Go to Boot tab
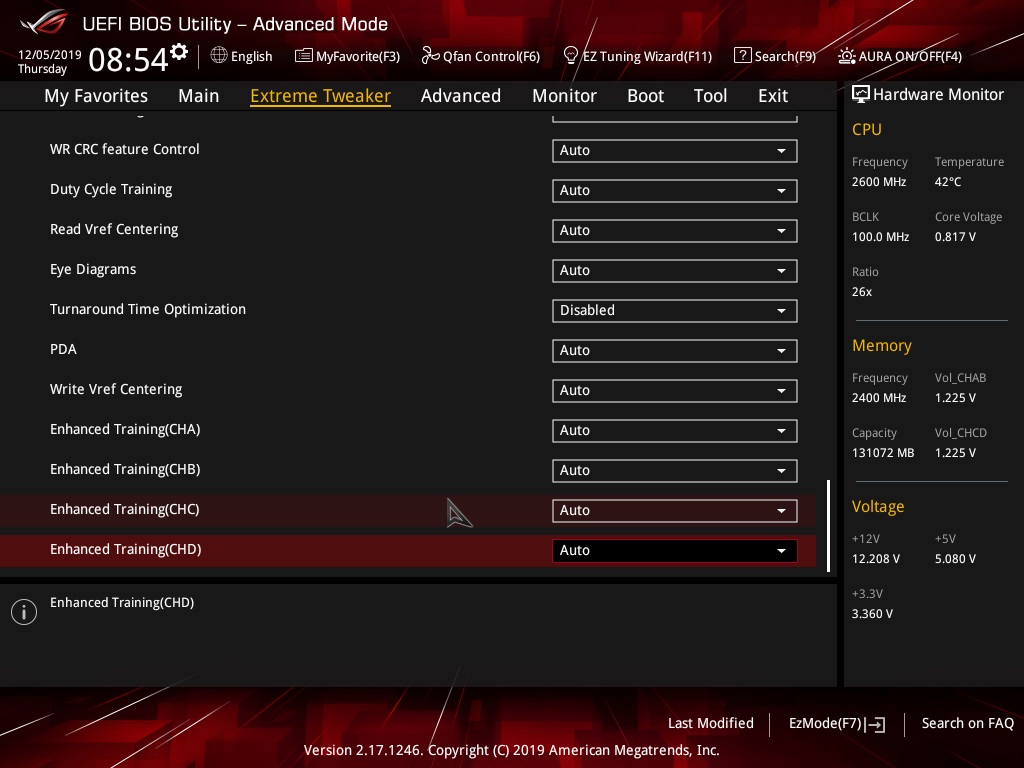Screen dimensions: 1024x768 645,96
